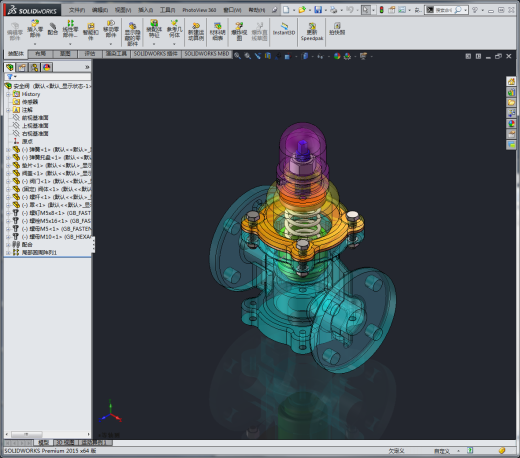Expand the 配合 mates folder
Screen dimensions: 520x458
pyautogui.click(x=8, y=245)
